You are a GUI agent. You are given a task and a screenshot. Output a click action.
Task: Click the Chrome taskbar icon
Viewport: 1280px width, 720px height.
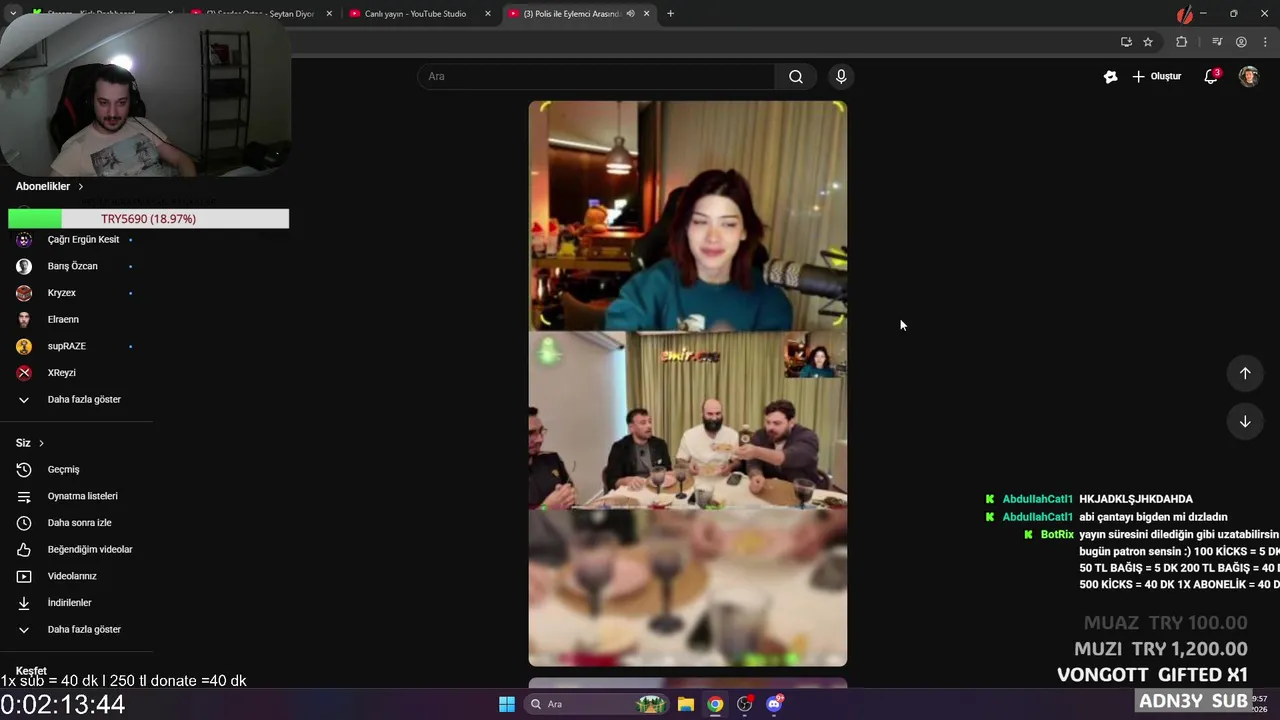[715, 704]
